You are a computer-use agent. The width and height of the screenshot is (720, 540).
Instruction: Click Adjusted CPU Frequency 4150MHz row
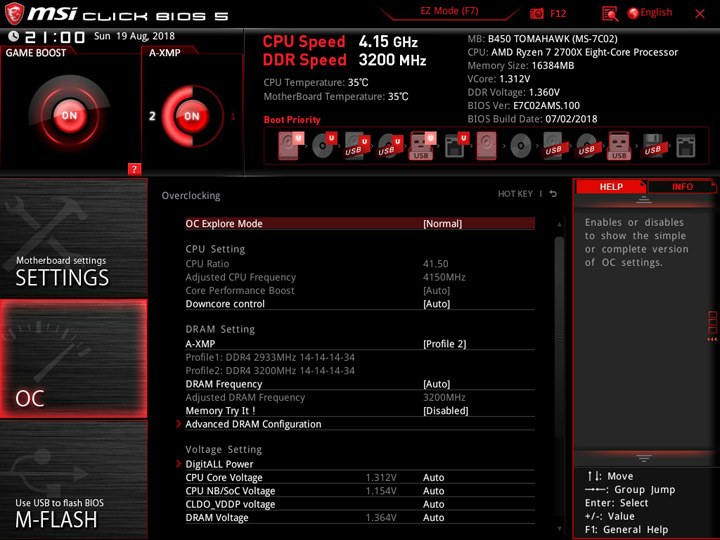coord(360,277)
